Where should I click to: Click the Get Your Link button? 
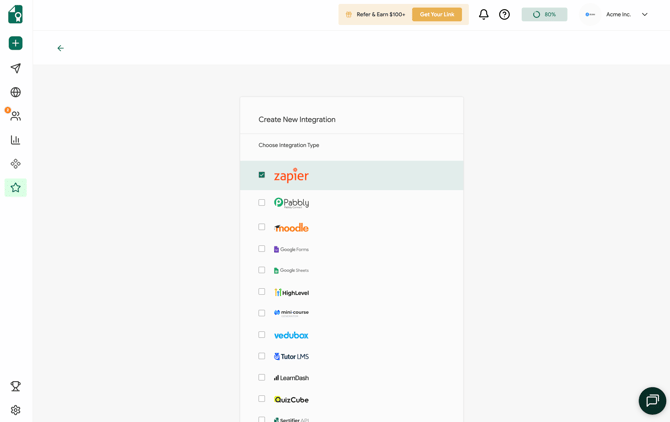coord(437,15)
